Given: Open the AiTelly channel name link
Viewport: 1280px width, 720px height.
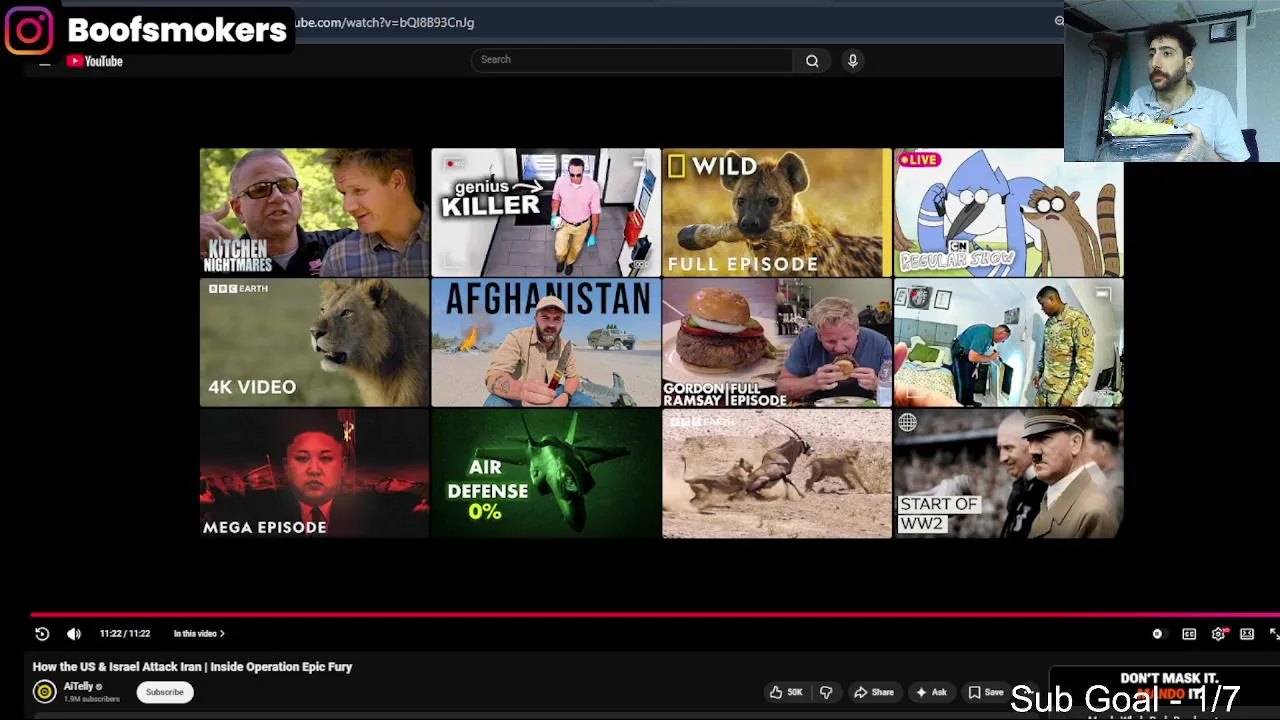Looking at the screenshot, I should tap(79, 686).
